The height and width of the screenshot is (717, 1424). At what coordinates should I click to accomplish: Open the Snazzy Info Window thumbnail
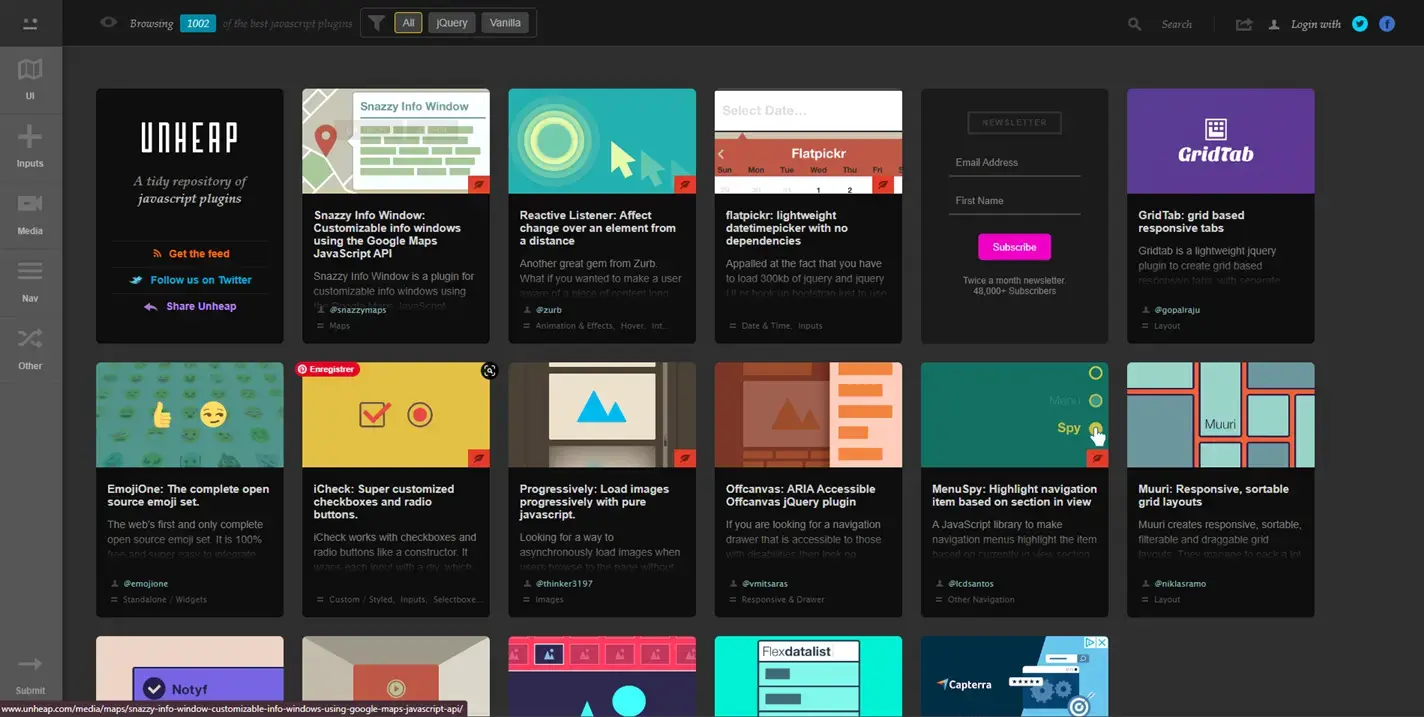pos(396,141)
